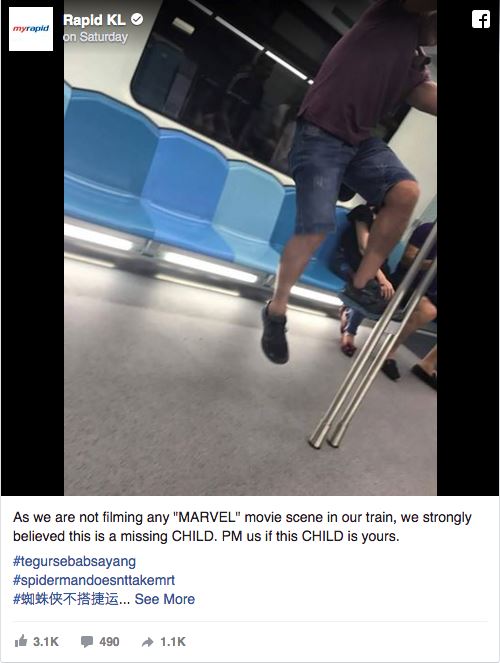Open the Rapid KL page name
500x663 pixels.
coord(94,20)
